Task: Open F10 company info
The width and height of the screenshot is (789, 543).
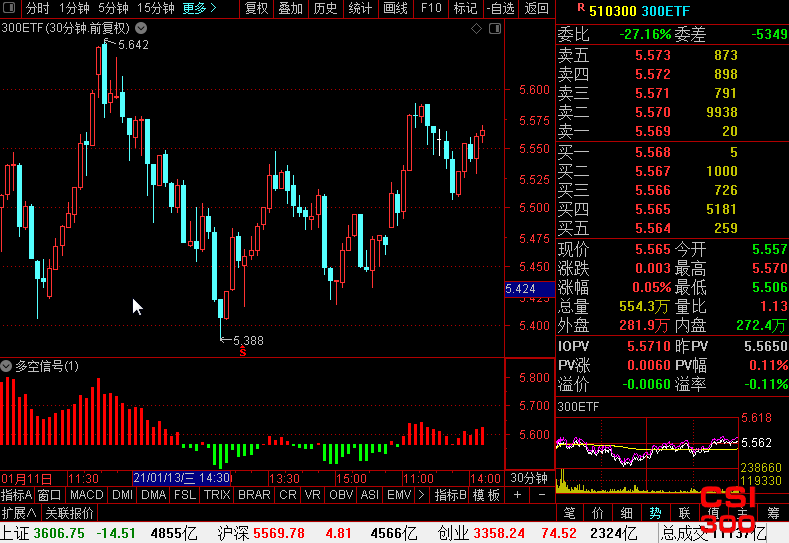Action: [431, 8]
